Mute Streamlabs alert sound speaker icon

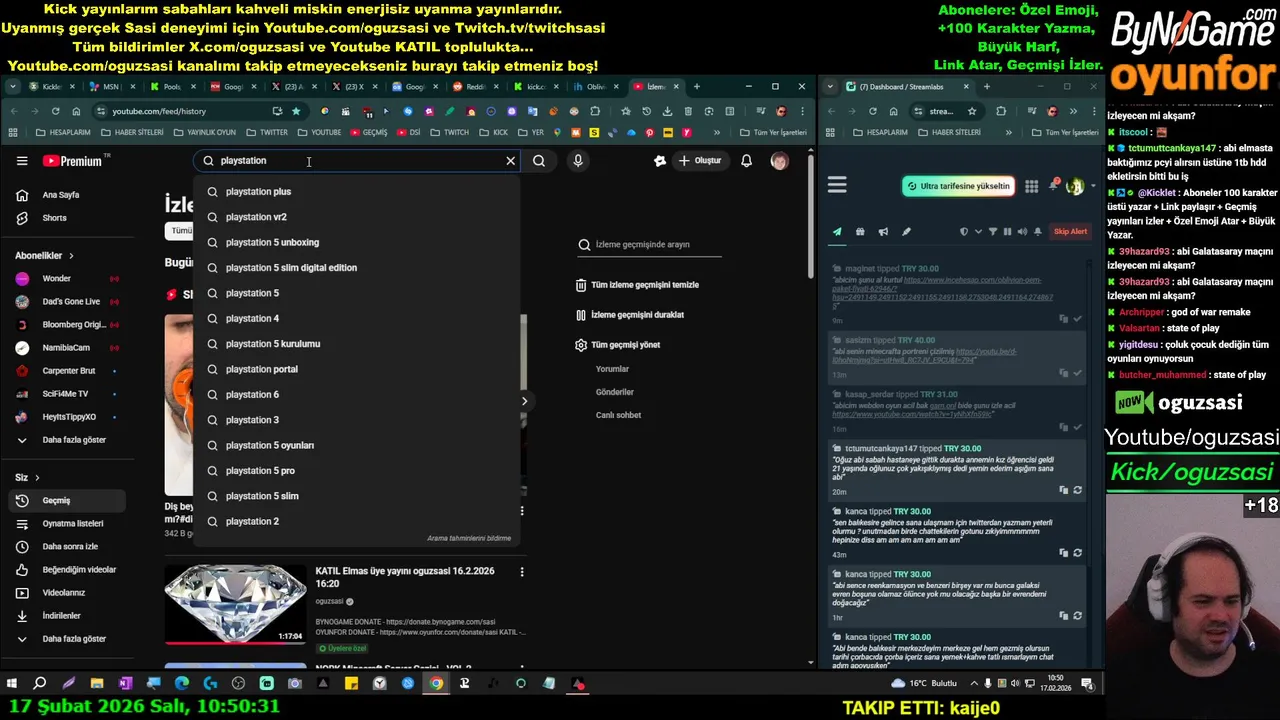click(x=1022, y=232)
